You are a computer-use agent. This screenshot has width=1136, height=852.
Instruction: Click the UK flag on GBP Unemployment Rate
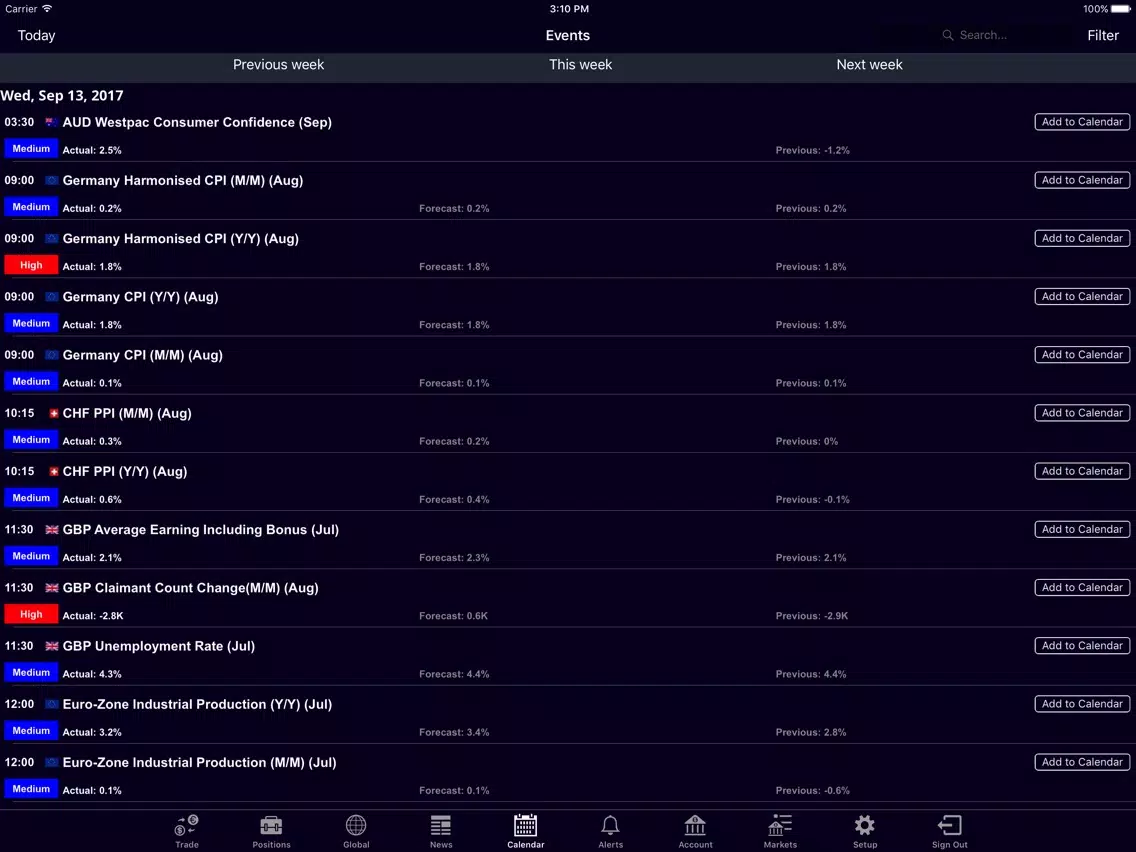pyautogui.click(x=51, y=646)
